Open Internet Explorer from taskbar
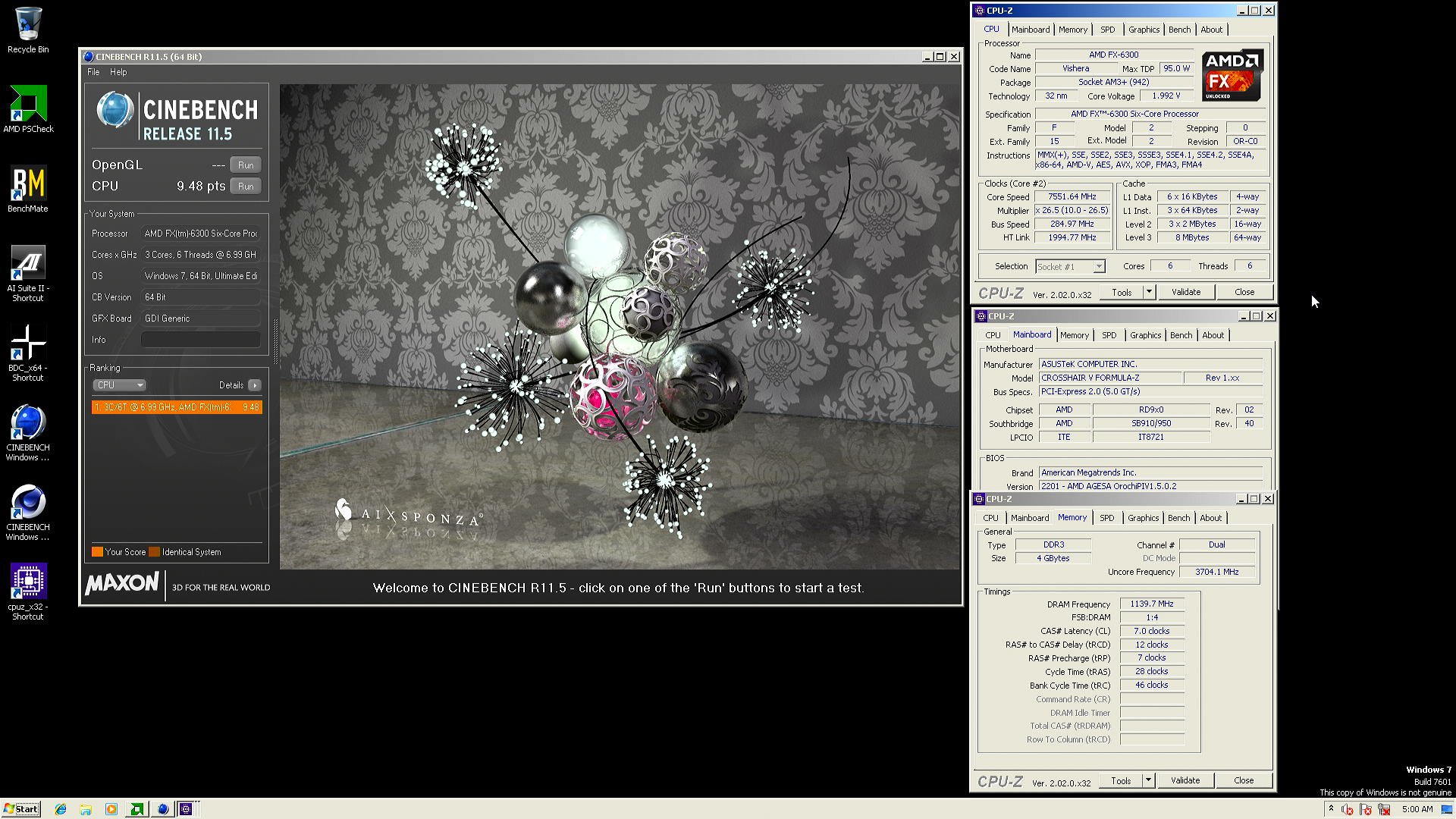The height and width of the screenshot is (819, 1456). [x=61, y=809]
